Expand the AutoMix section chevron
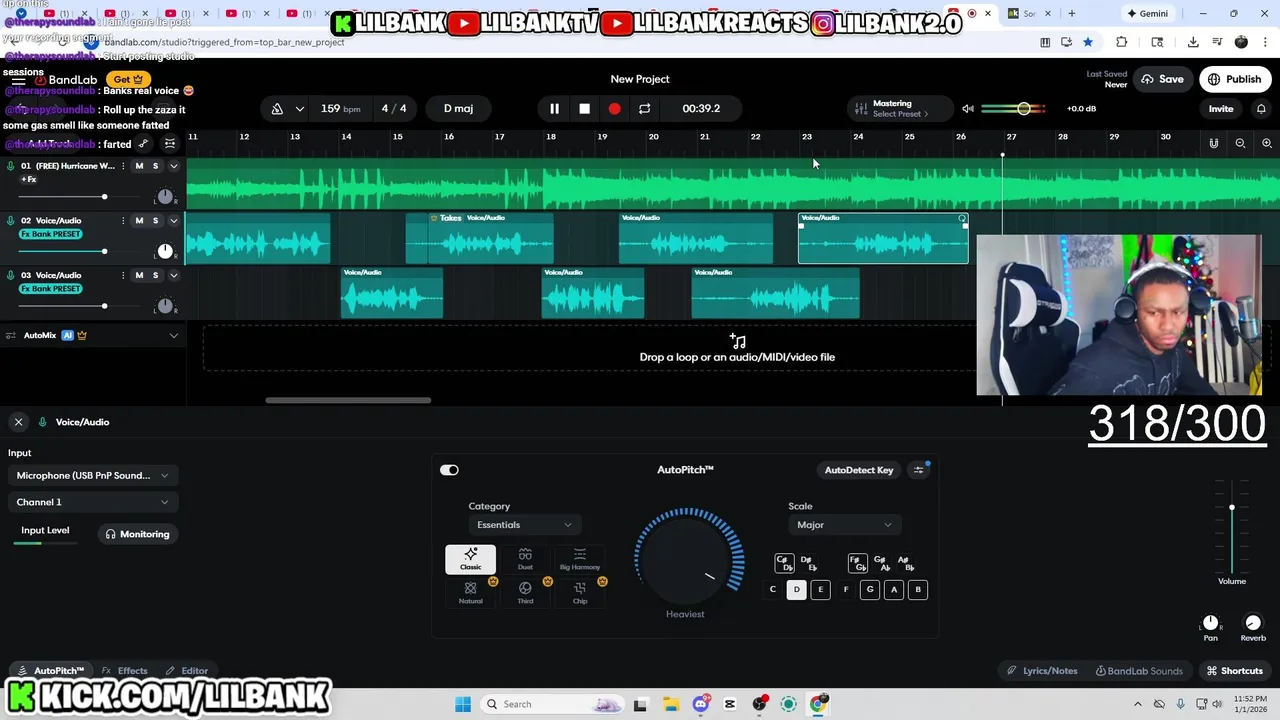This screenshot has height=720, width=1280. [x=173, y=335]
